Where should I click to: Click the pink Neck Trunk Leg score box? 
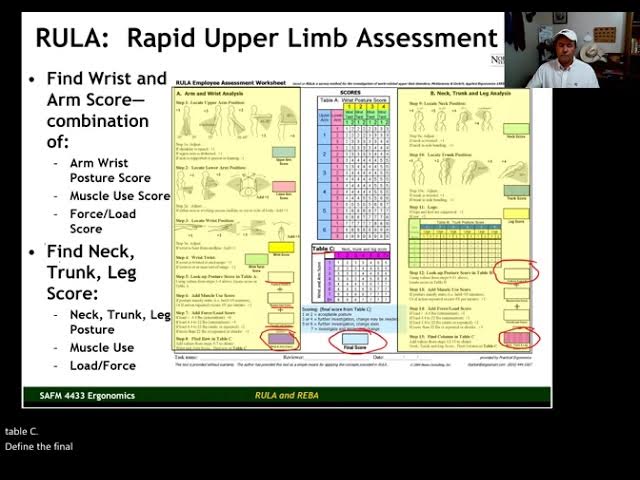click(x=517, y=338)
